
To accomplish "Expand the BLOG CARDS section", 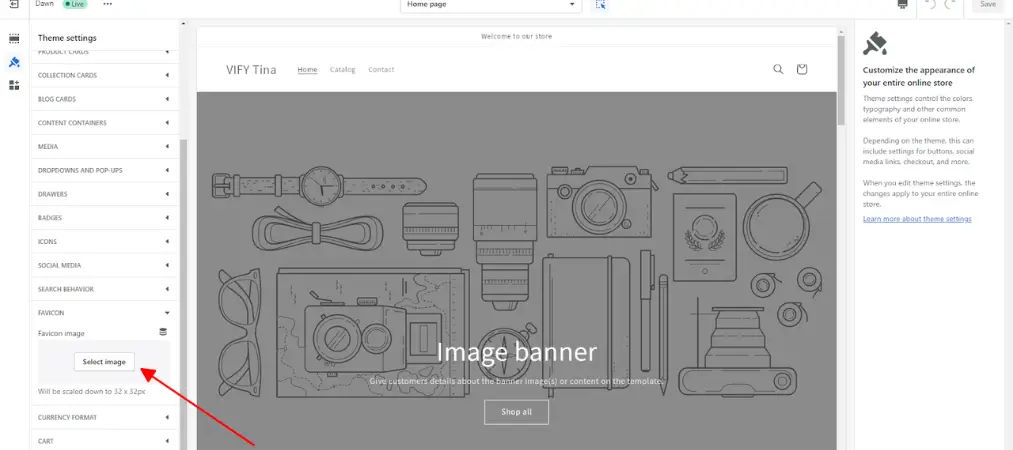I will 103,99.
